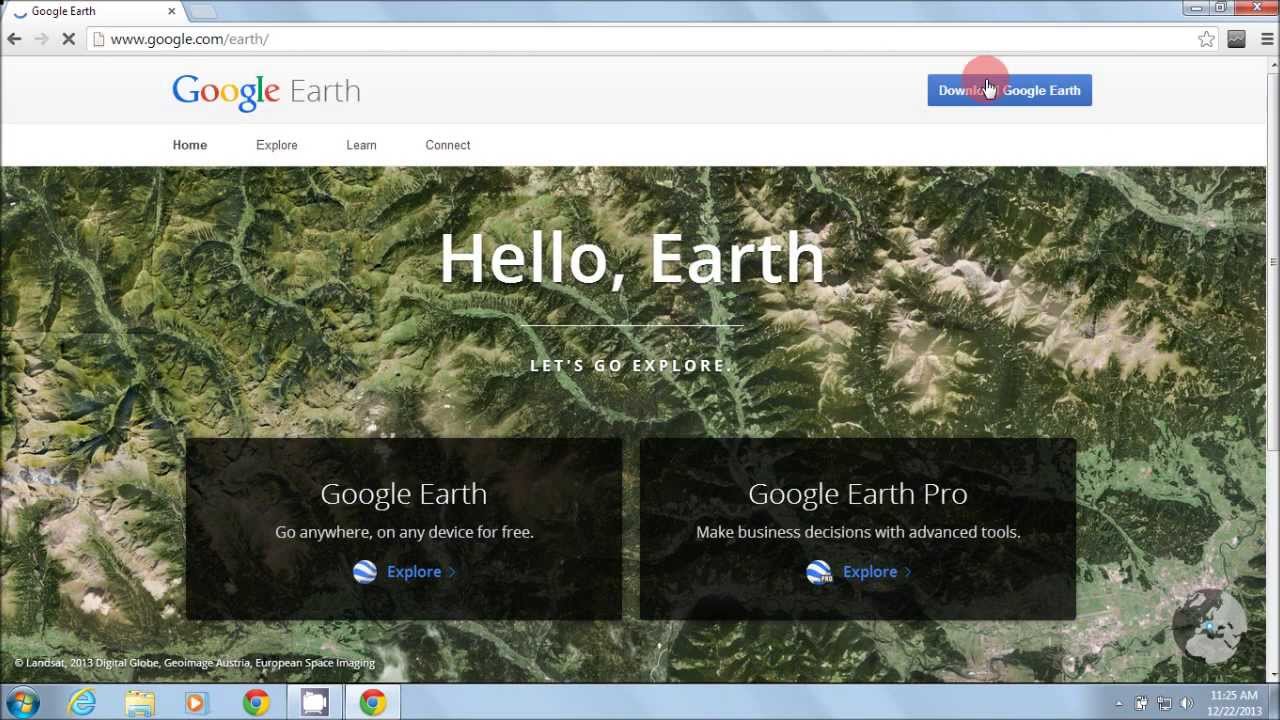The width and height of the screenshot is (1280, 720).
Task: Open the Learn navigation item
Action: pyautogui.click(x=361, y=145)
